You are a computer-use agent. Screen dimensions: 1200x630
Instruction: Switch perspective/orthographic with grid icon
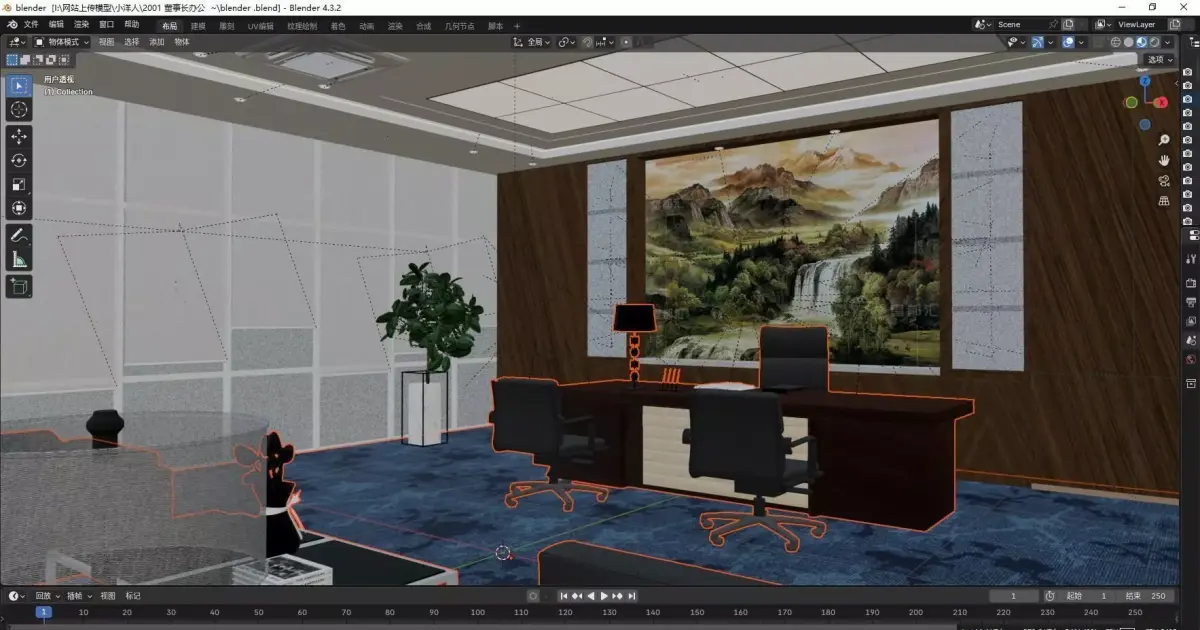[x=1164, y=201]
